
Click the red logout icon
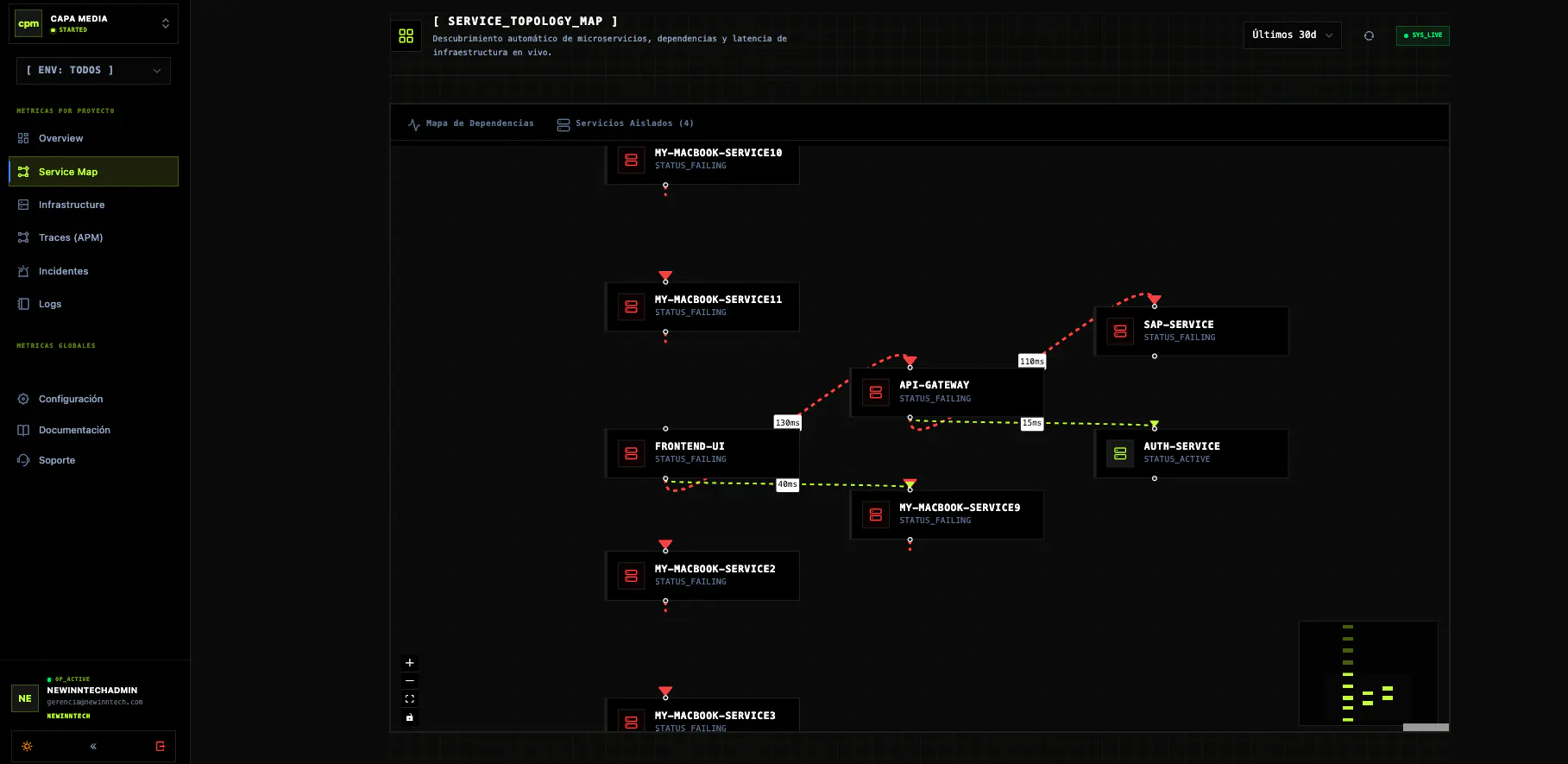point(160,746)
